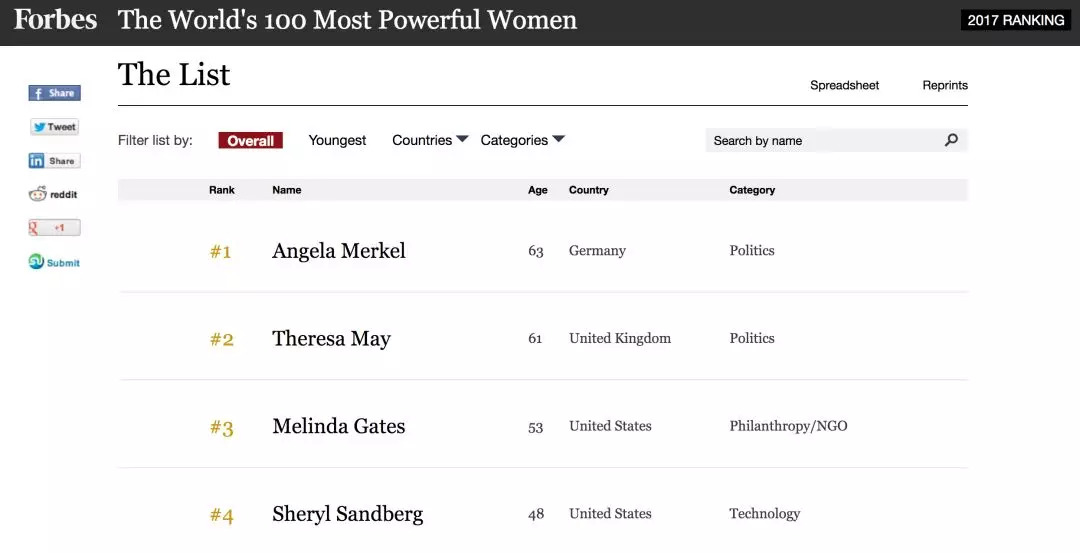Click the search magnifier icon

951,140
